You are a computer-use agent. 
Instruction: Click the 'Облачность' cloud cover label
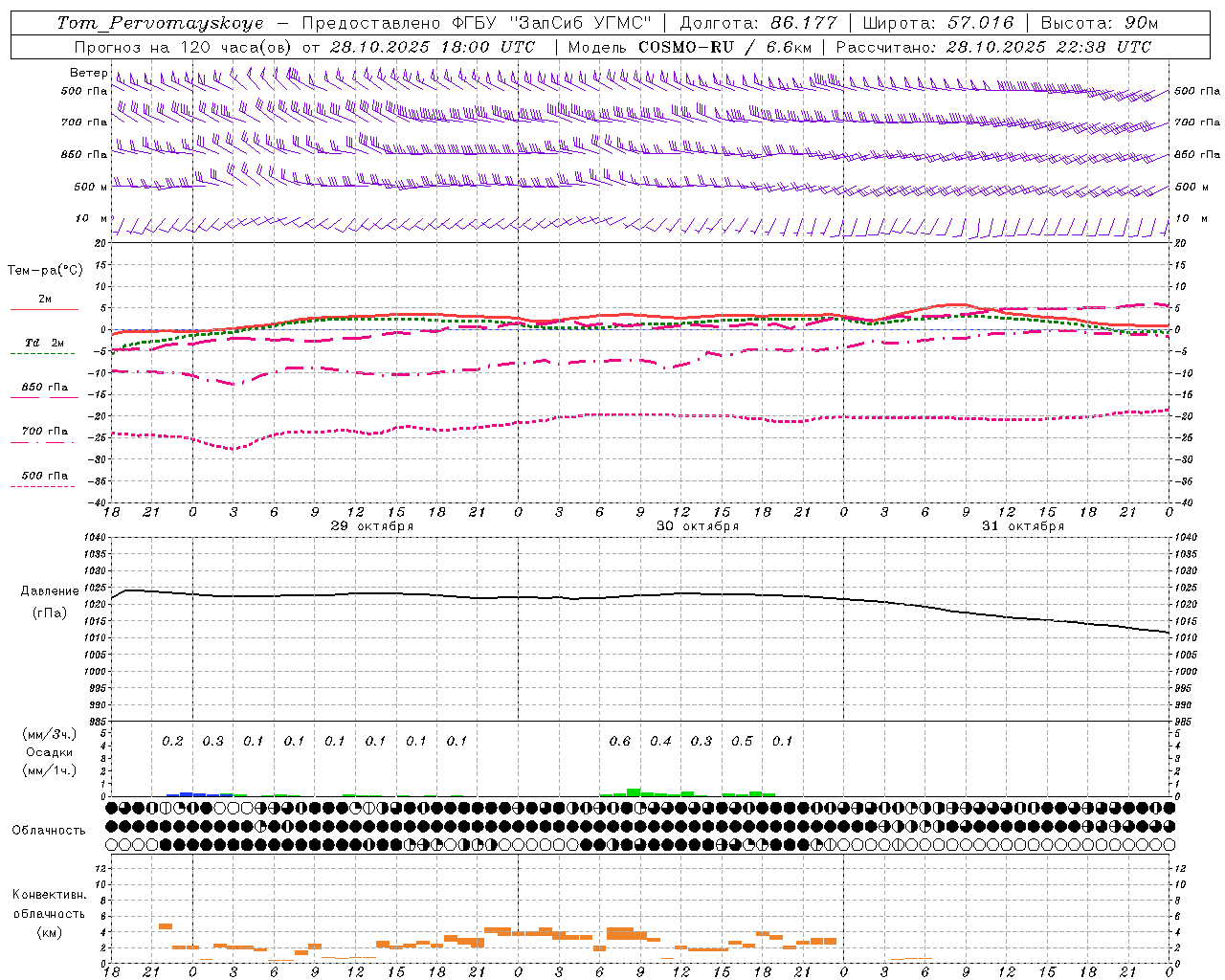pos(49,831)
